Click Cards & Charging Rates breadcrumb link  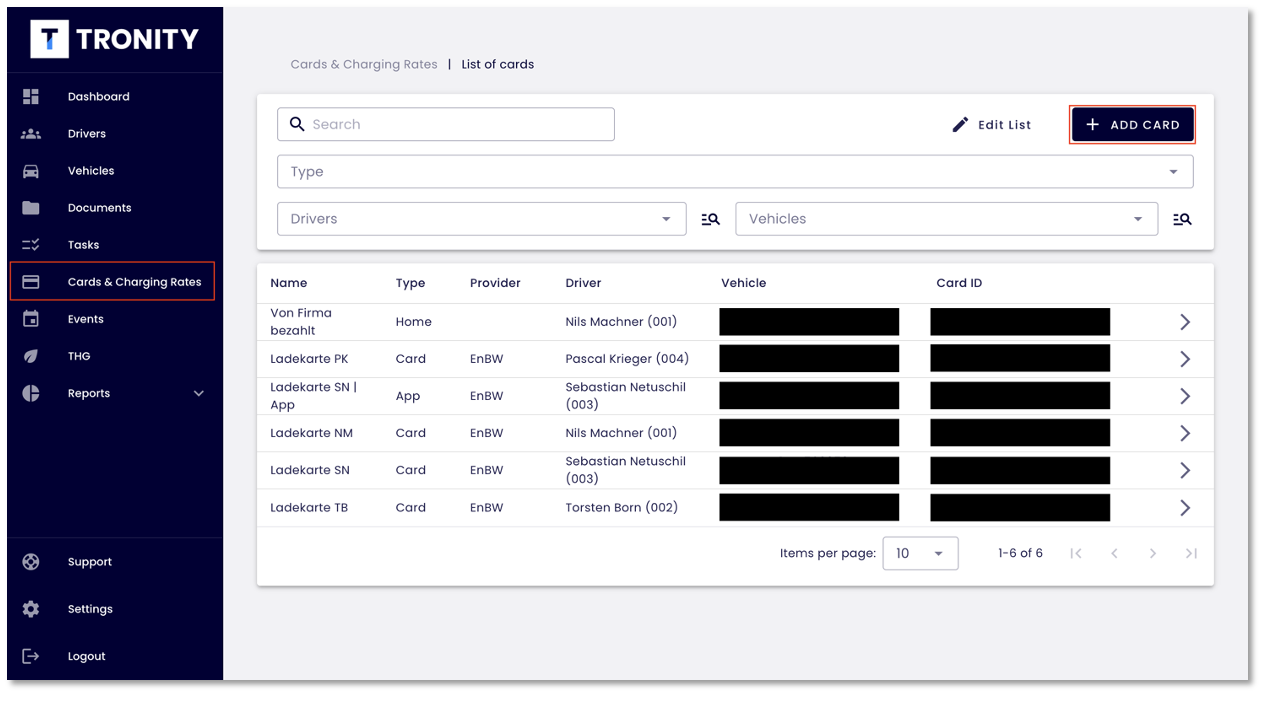point(364,64)
